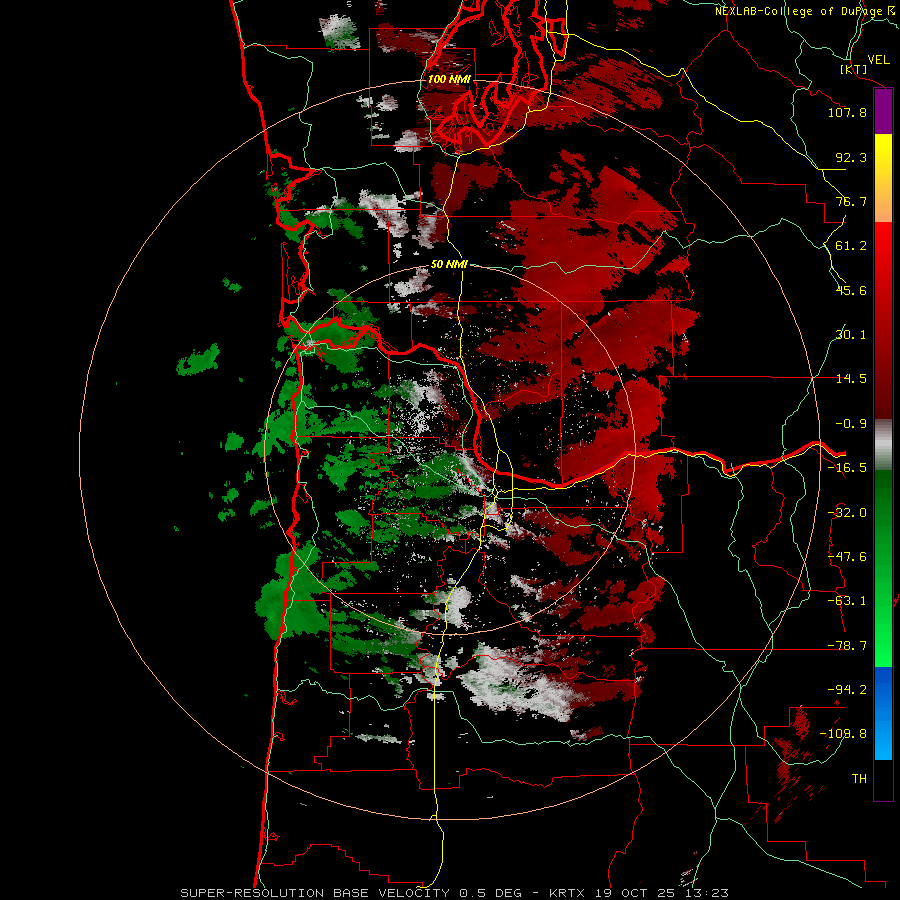Image resolution: width=900 pixels, height=900 pixels.
Task: Select the blue segment of velocity scale
Action: [x=883, y=713]
